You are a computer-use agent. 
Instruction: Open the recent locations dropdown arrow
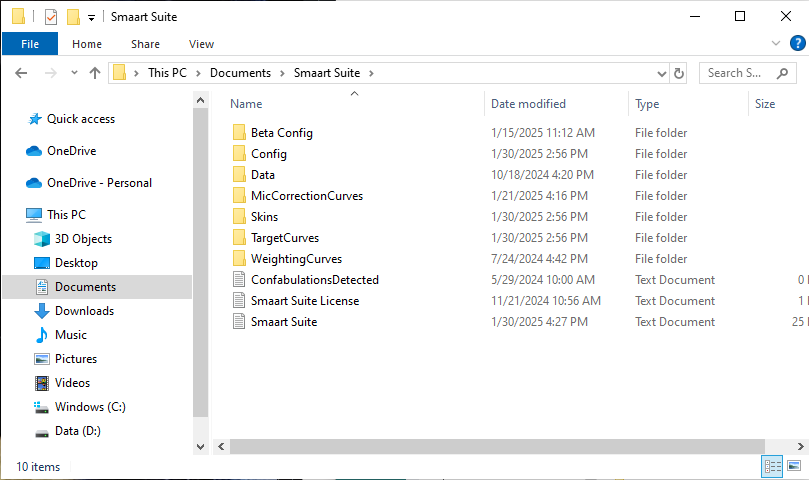(74, 73)
